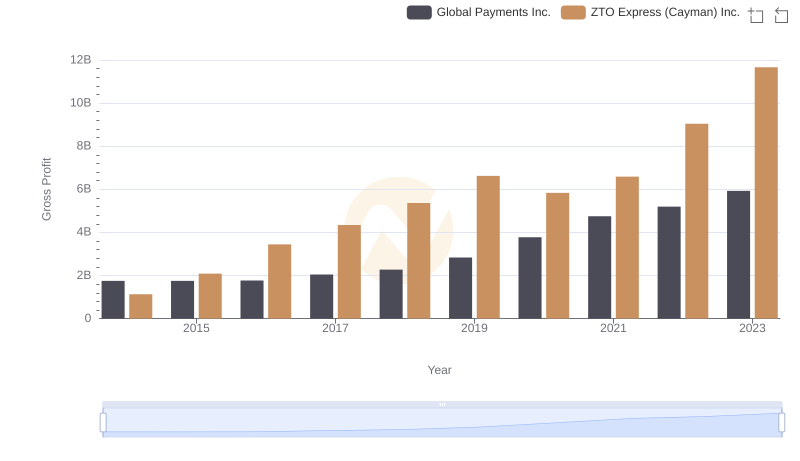Click the 12B y-axis label
800x461 pixels.
point(81,60)
